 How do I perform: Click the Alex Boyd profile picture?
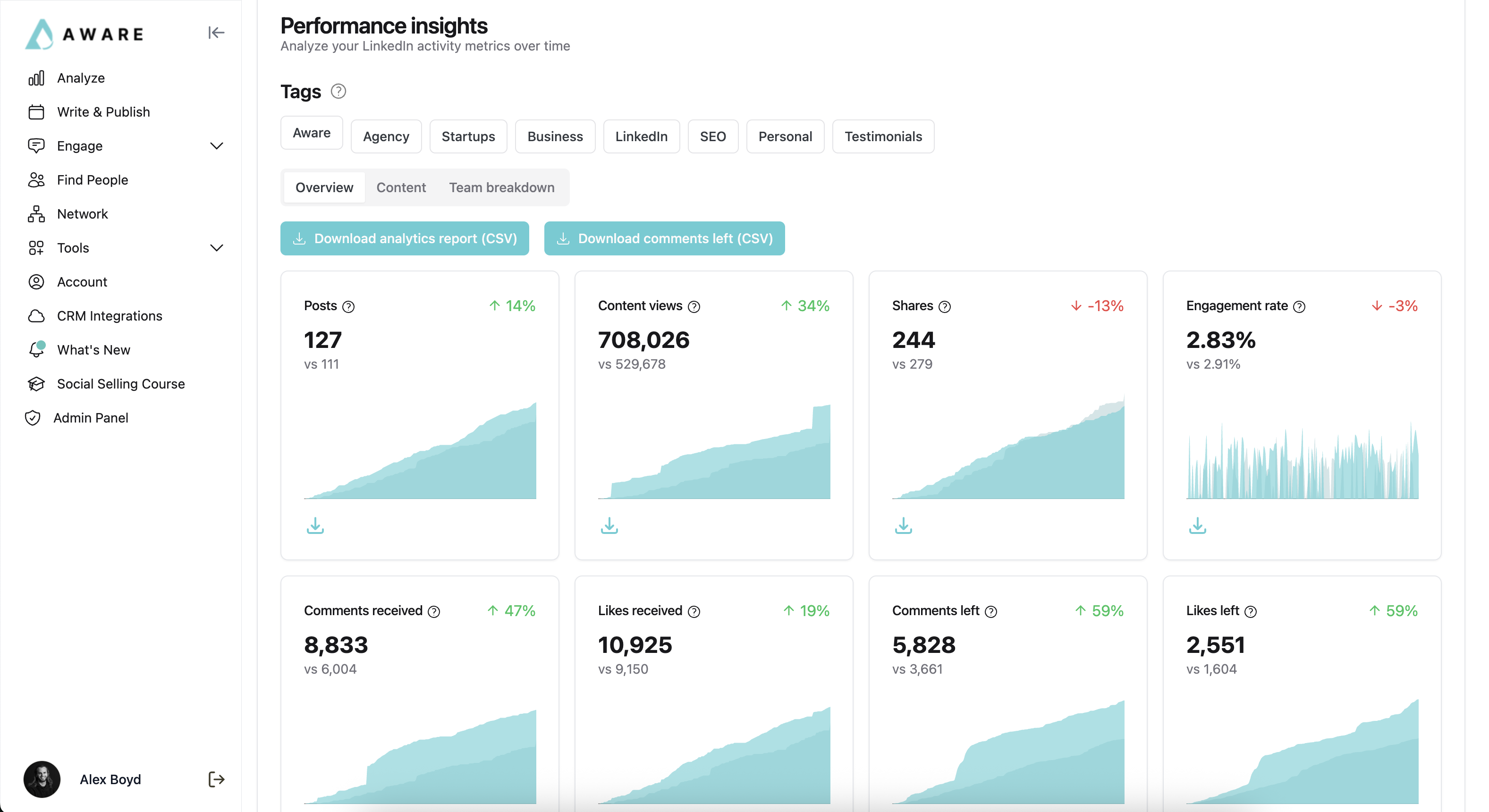coord(41,779)
